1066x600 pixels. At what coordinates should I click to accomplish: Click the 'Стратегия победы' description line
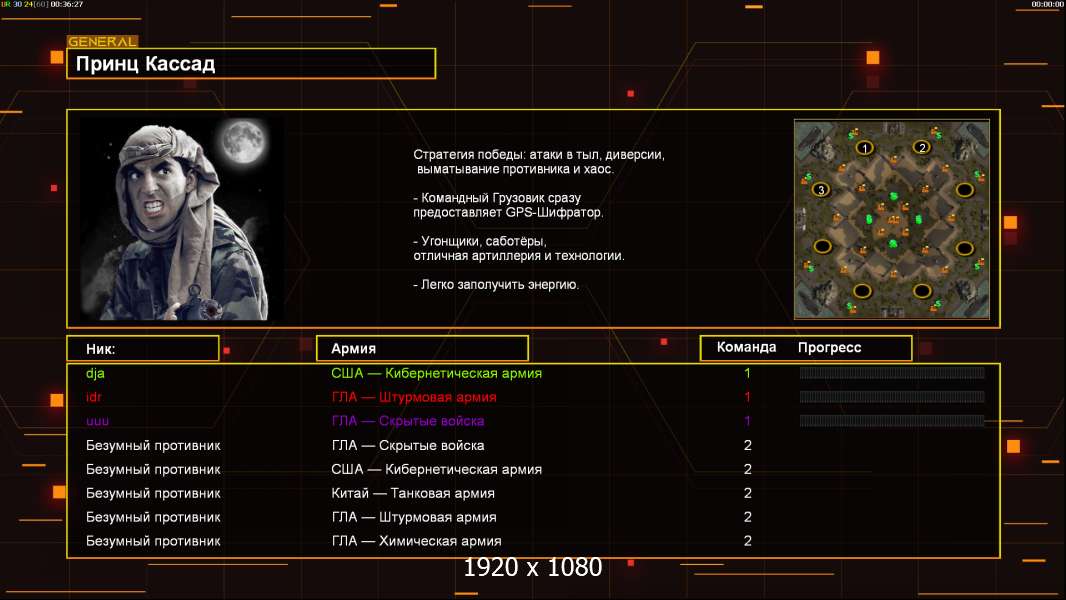pos(539,154)
